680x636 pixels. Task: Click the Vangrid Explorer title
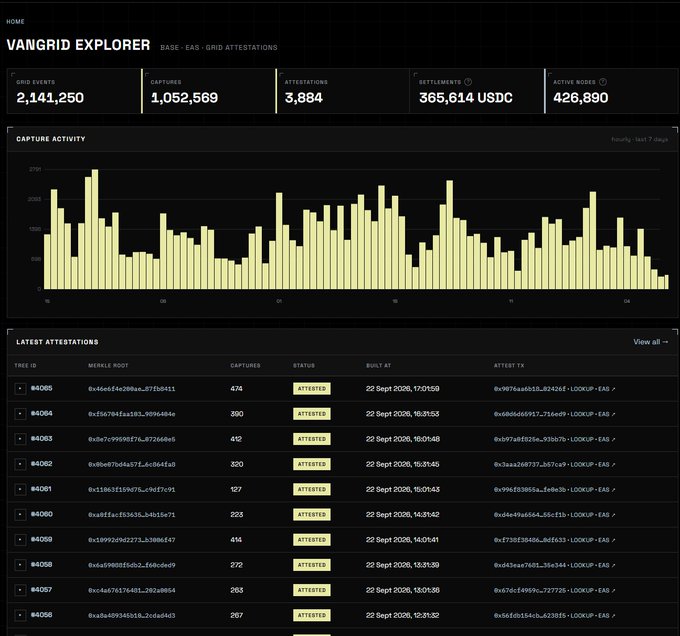[78, 45]
